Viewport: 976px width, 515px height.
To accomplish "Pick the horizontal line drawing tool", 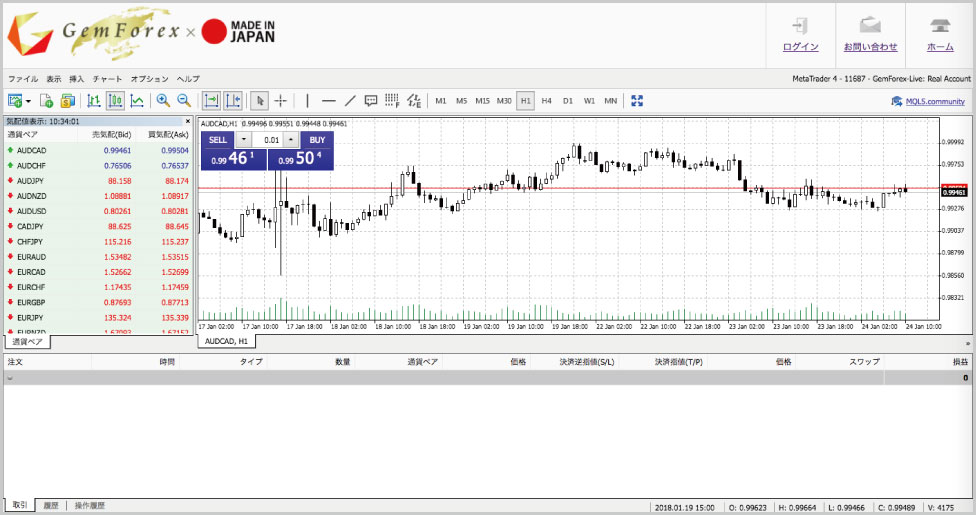I will (329, 100).
